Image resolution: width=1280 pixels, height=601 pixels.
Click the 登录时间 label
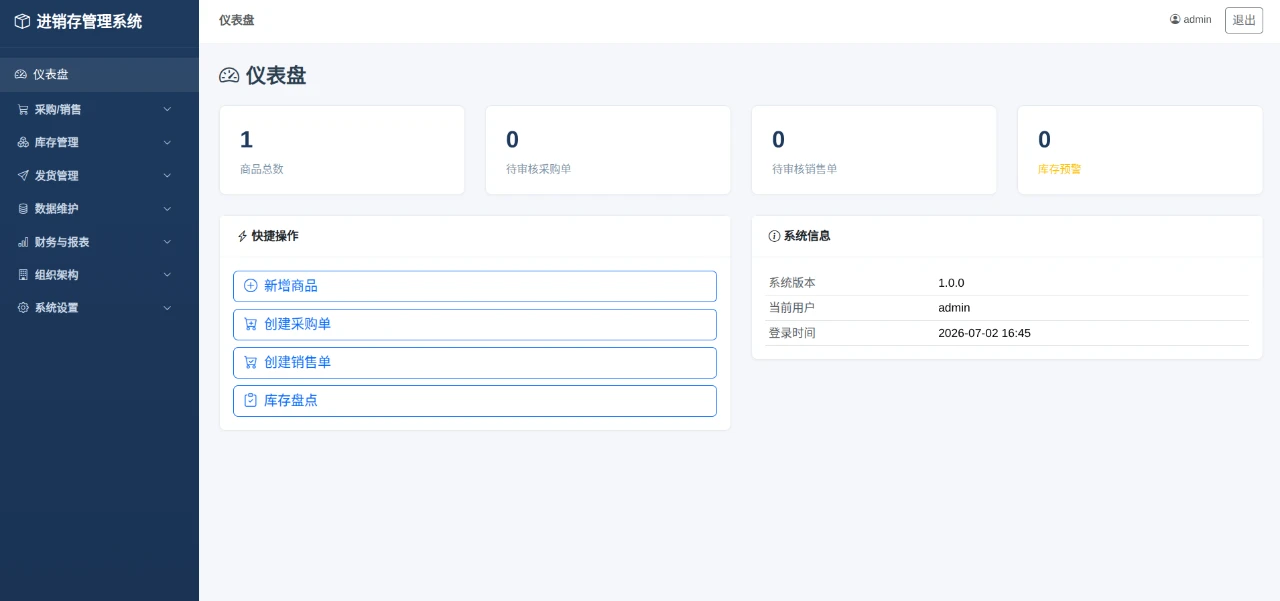point(792,333)
